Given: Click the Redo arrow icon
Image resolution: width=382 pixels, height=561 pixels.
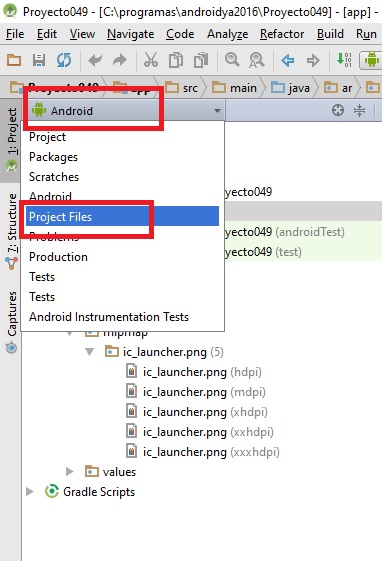Looking at the screenshot, I should (120, 60).
